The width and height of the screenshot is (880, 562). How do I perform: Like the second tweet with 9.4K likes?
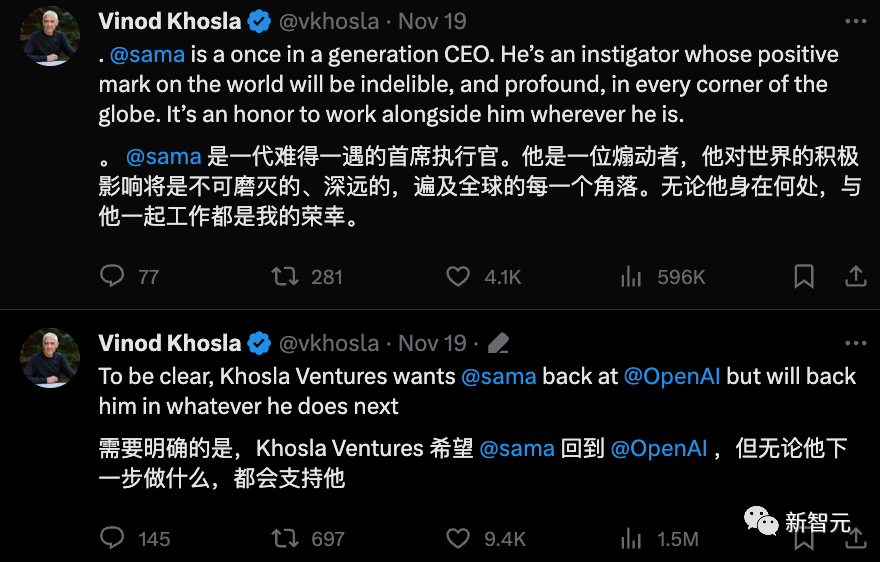(x=458, y=538)
